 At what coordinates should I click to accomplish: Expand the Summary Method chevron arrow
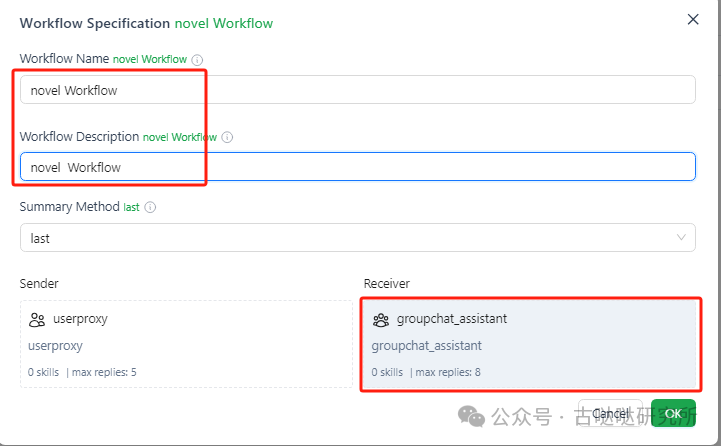point(682,238)
